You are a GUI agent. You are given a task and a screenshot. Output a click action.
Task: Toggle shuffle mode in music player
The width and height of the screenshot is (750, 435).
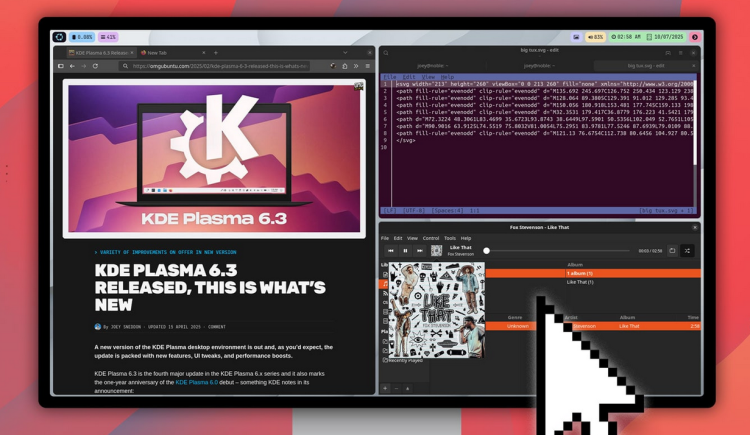coord(687,251)
